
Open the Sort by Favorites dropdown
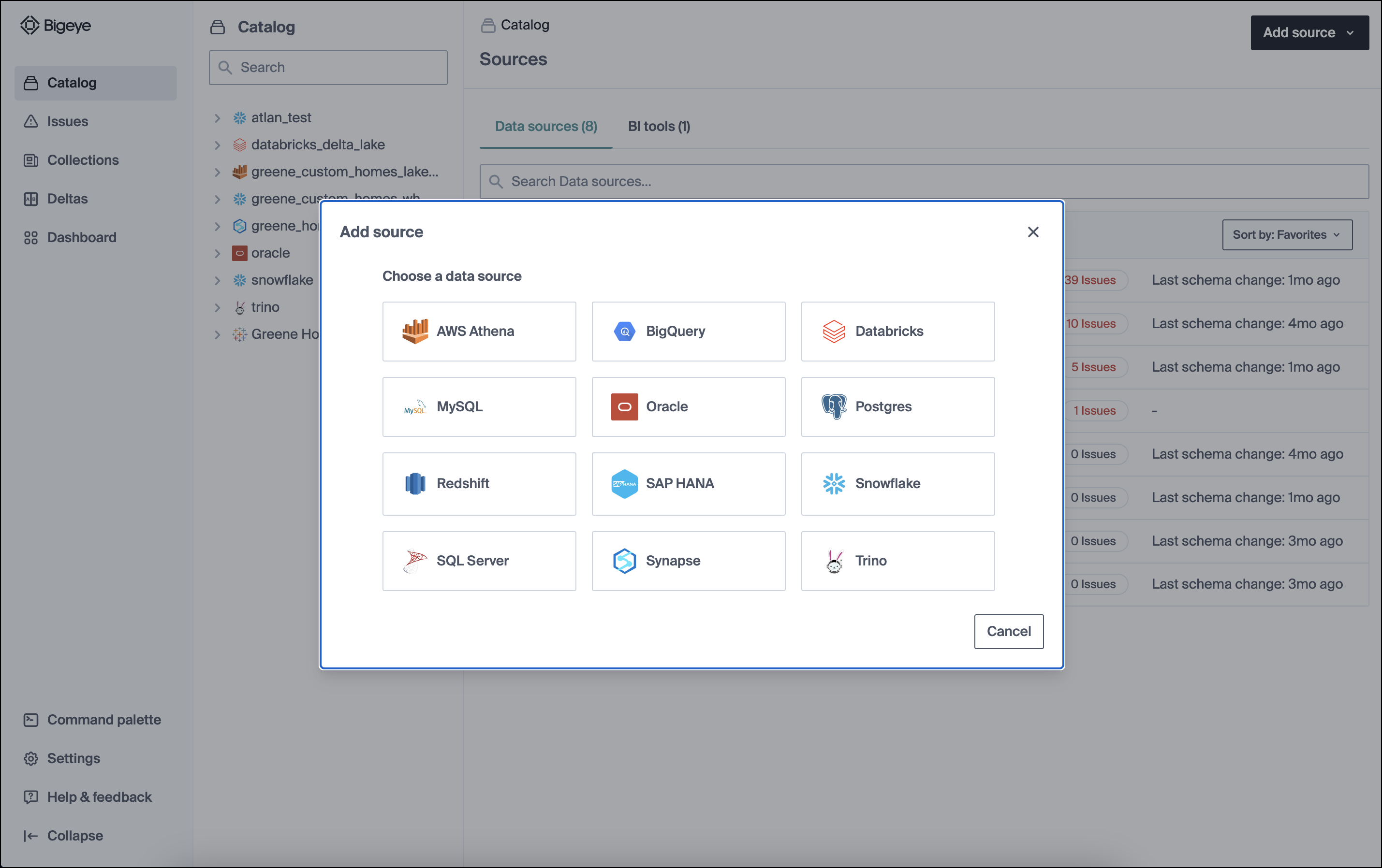pyautogui.click(x=1286, y=235)
